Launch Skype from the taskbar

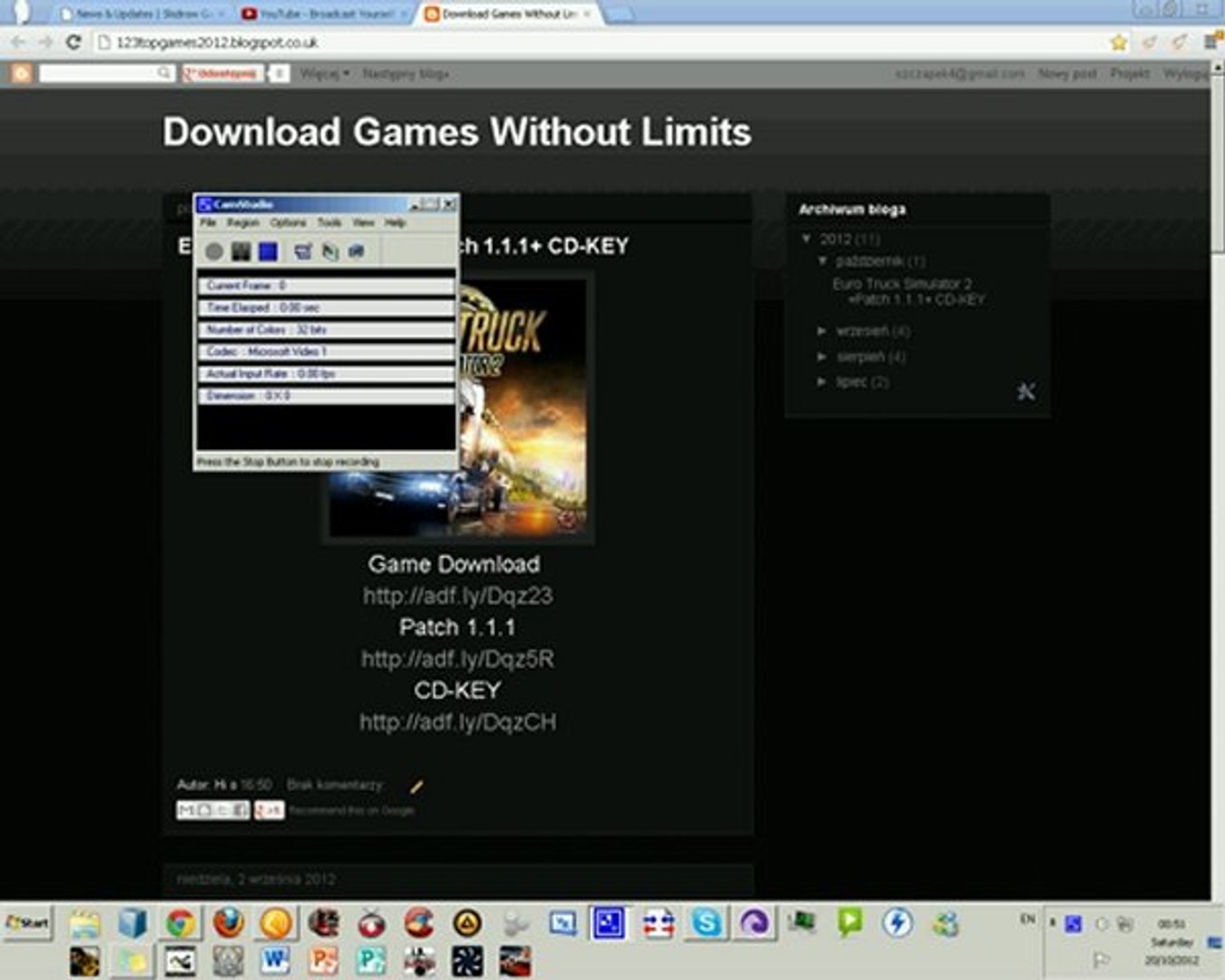click(706, 924)
